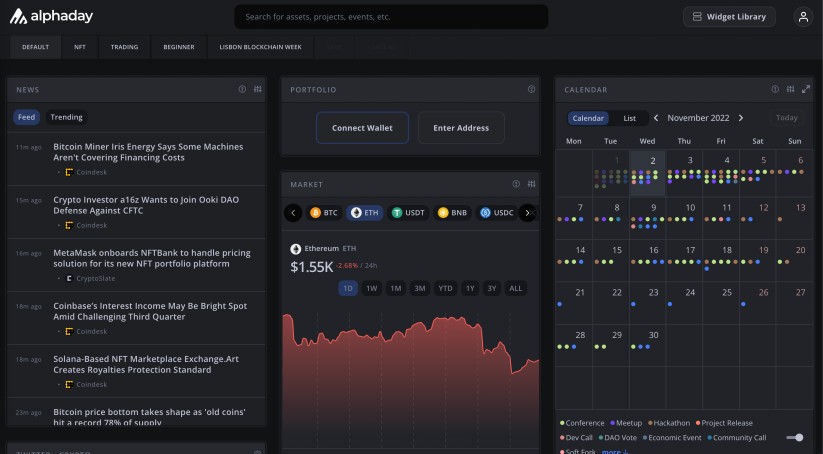Expand legend with more link

[613, 451]
